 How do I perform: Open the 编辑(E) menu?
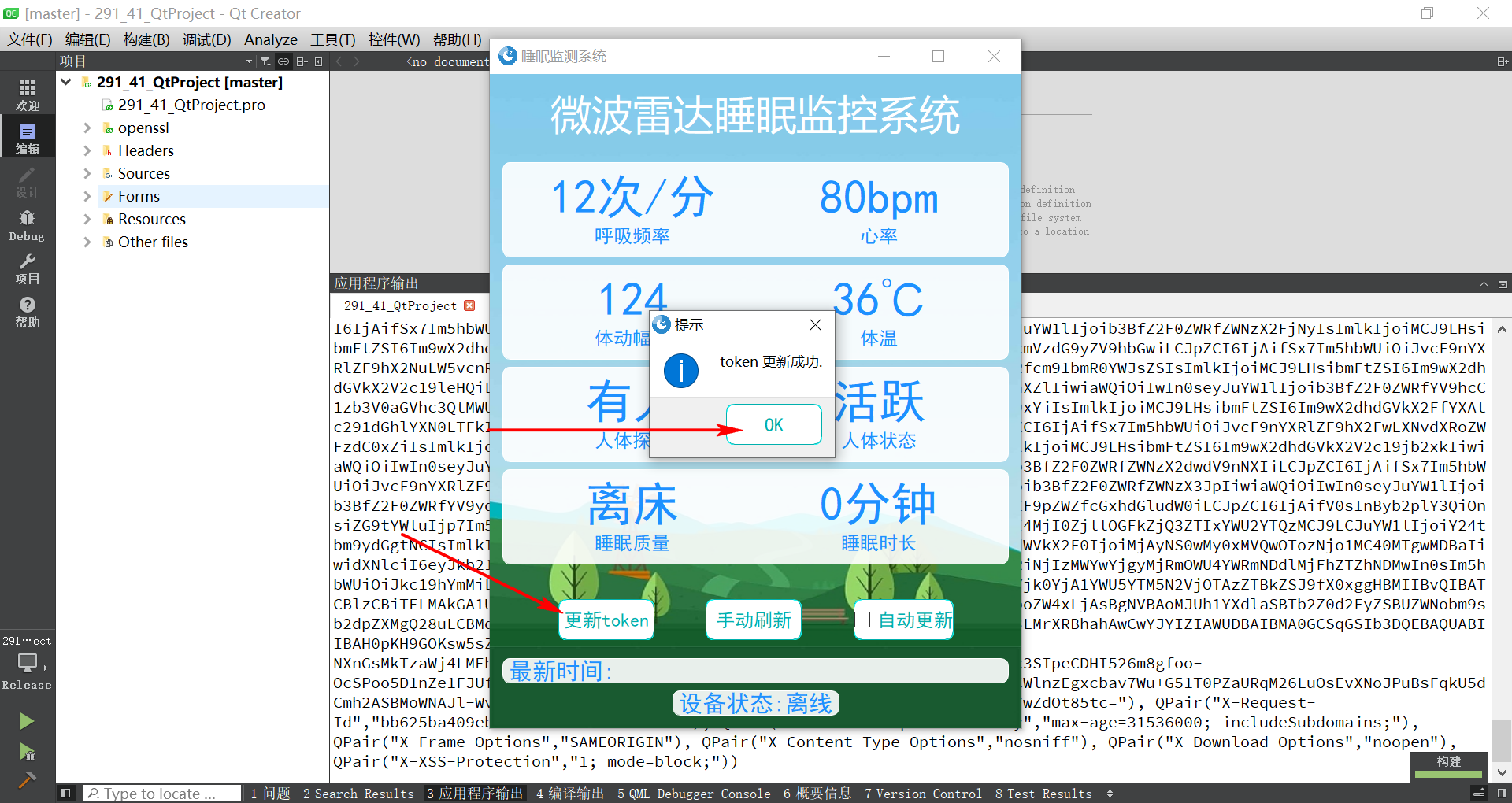click(x=88, y=39)
